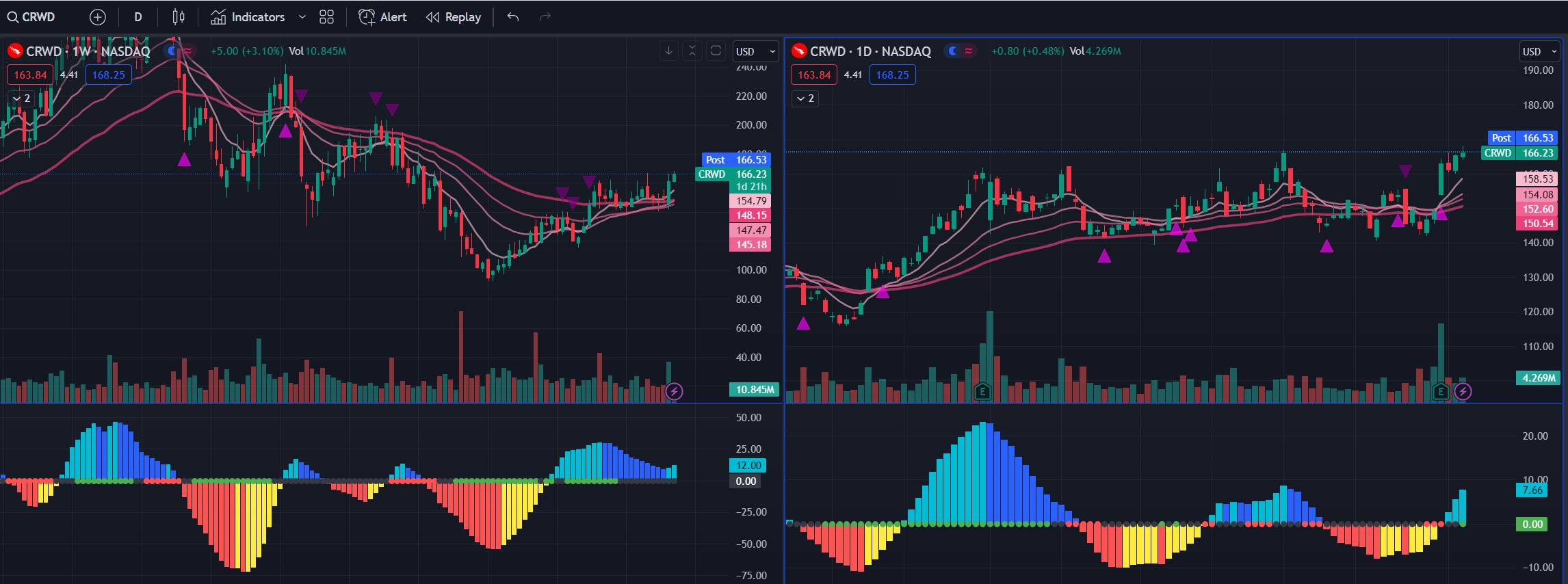1568x584 pixels.
Task: Open the USD currency dropdown on the weekly chart
Action: 755,51
